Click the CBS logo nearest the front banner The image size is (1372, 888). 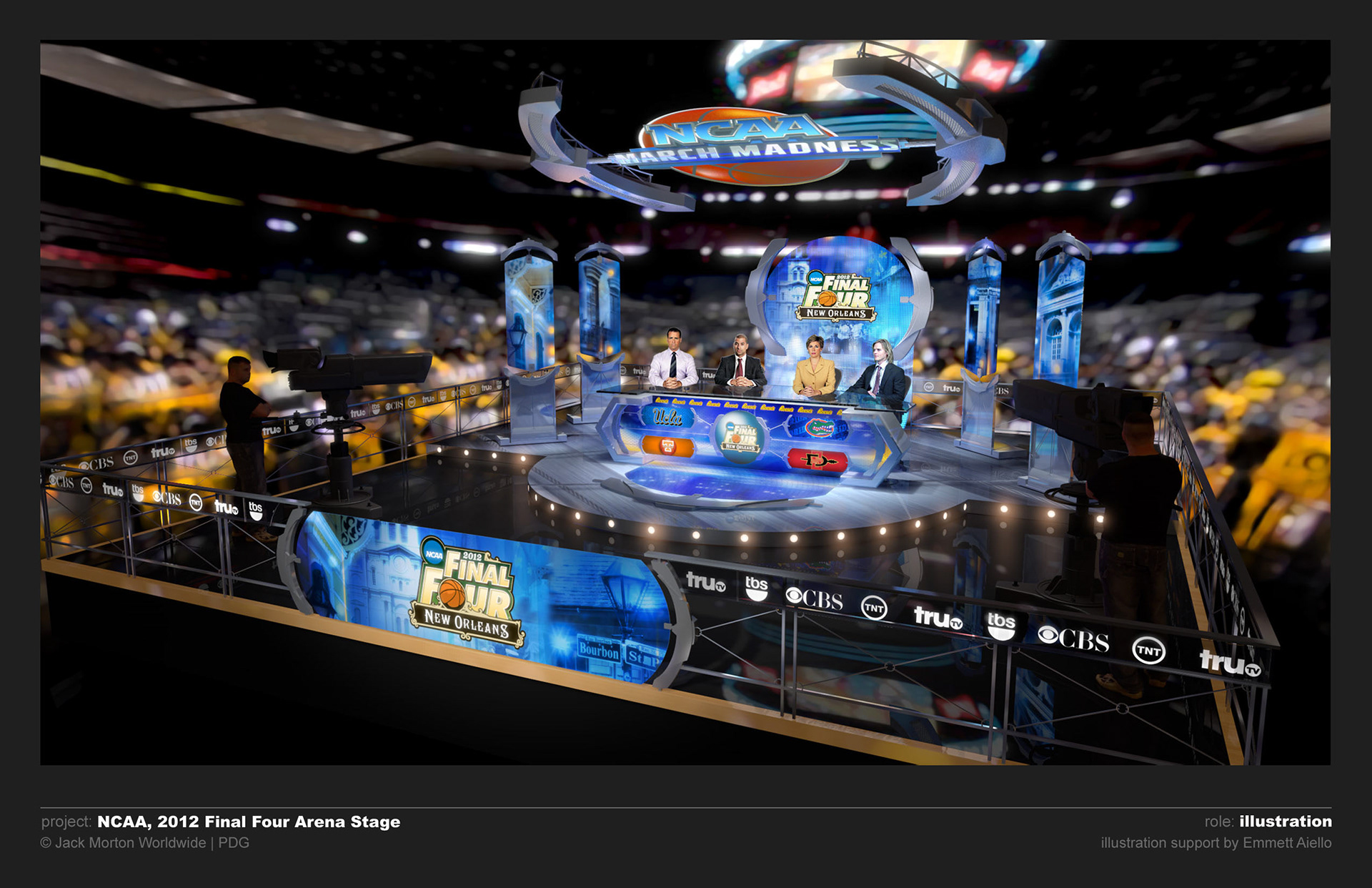pos(814,598)
